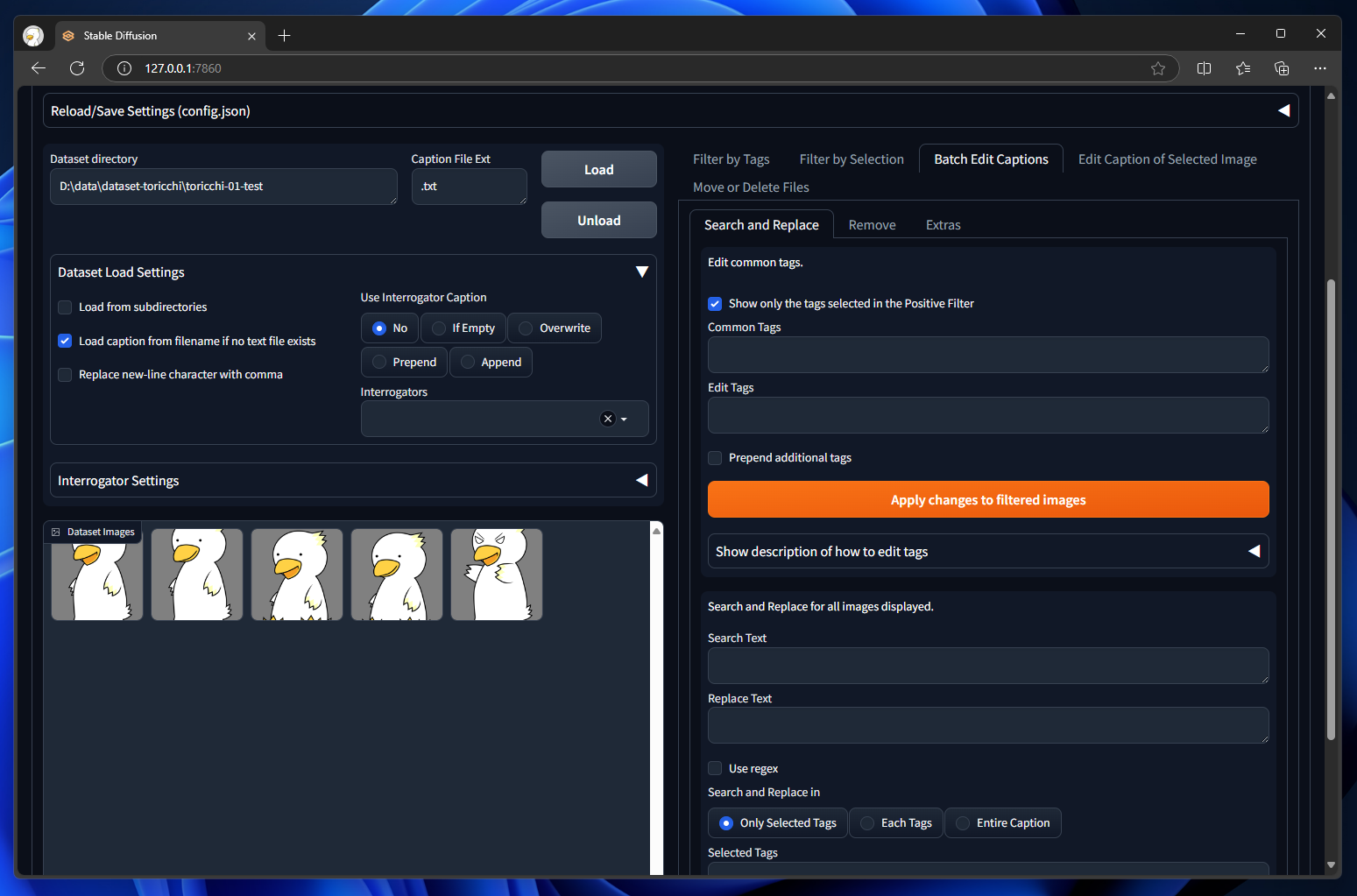Open the browser split screen icon
Image resolution: width=1357 pixels, height=896 pixels.
[x=1204, y=68]
